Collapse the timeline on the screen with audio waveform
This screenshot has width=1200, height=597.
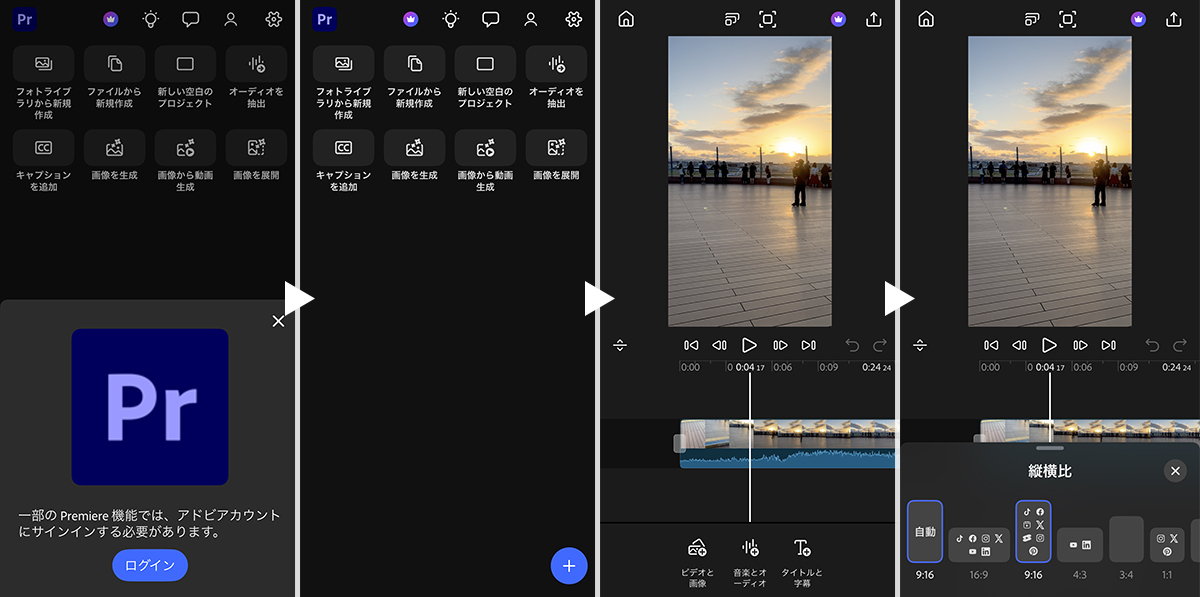620,345
